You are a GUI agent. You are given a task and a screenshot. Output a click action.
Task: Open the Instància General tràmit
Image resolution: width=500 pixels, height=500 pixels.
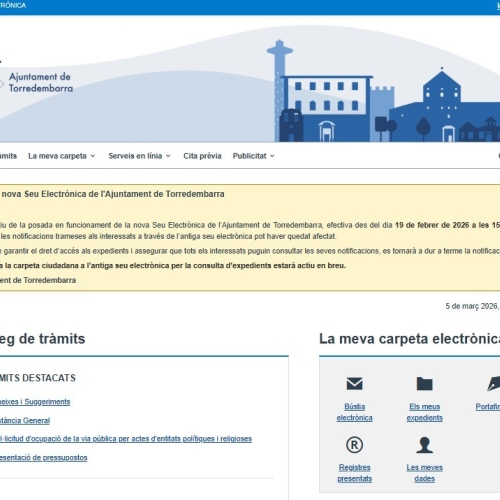(25, 421)
